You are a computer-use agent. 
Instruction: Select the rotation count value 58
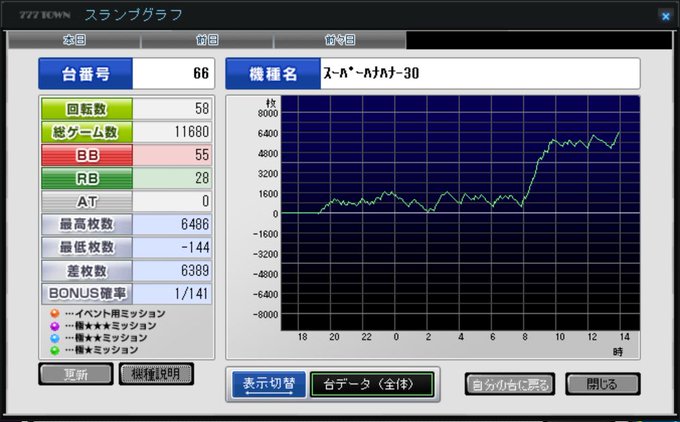pos(202,108)
